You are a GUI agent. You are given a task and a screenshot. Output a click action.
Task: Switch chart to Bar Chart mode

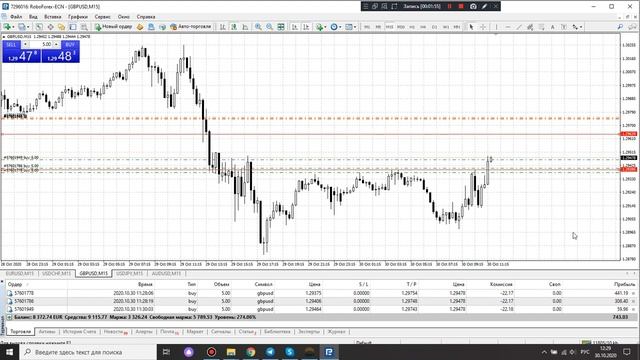pyautogui.click(x=222, y=27)
